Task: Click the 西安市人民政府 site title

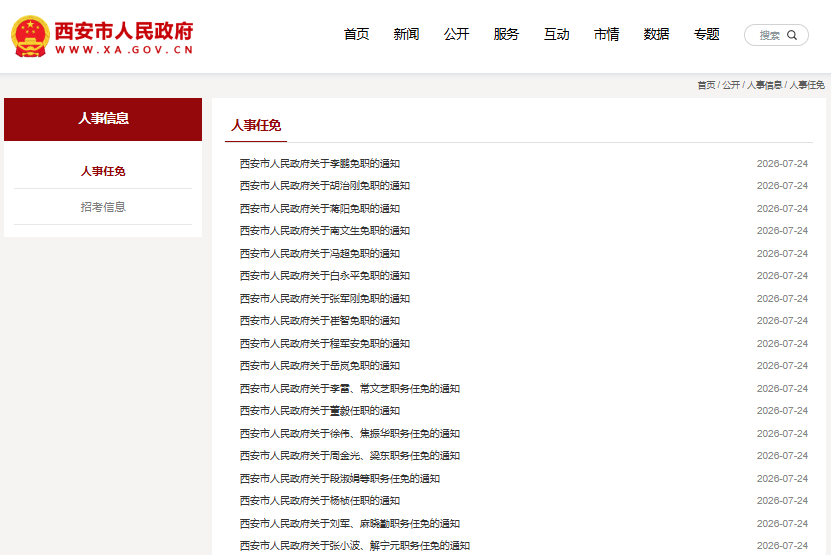Action: 124,31
